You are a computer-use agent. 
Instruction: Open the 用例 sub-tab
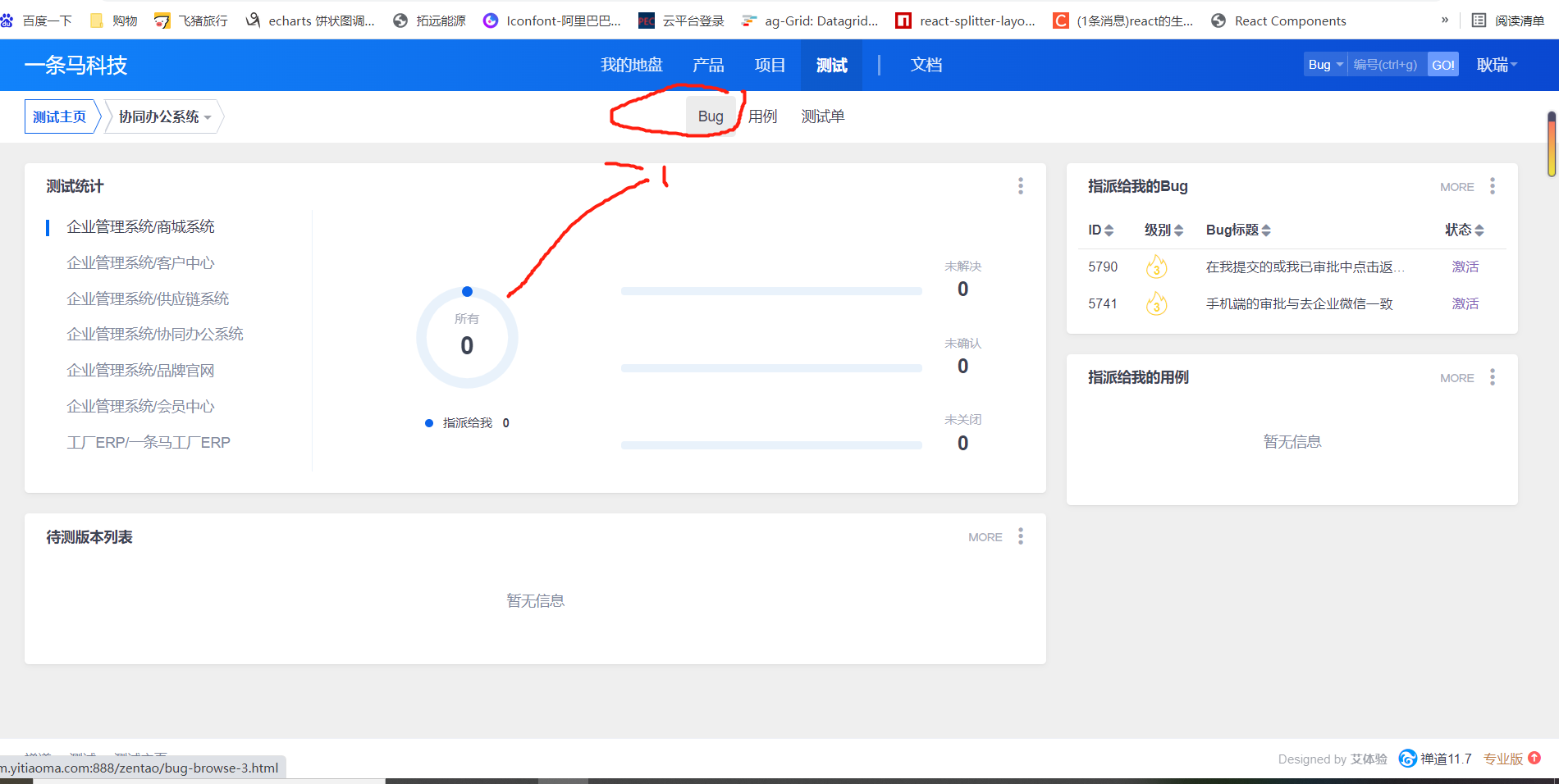763,116
